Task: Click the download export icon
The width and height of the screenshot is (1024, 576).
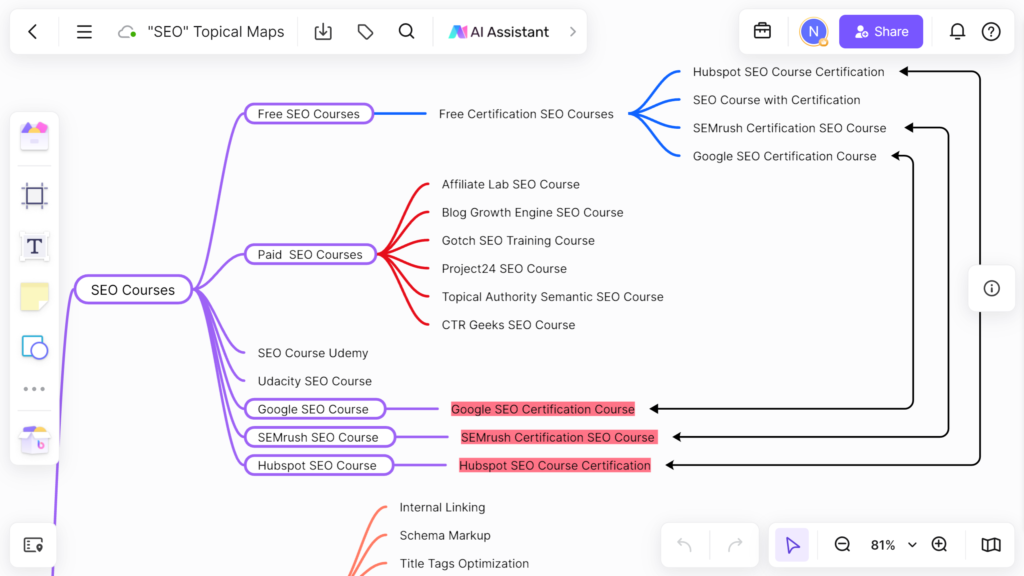Action: (x=323, y=32)
